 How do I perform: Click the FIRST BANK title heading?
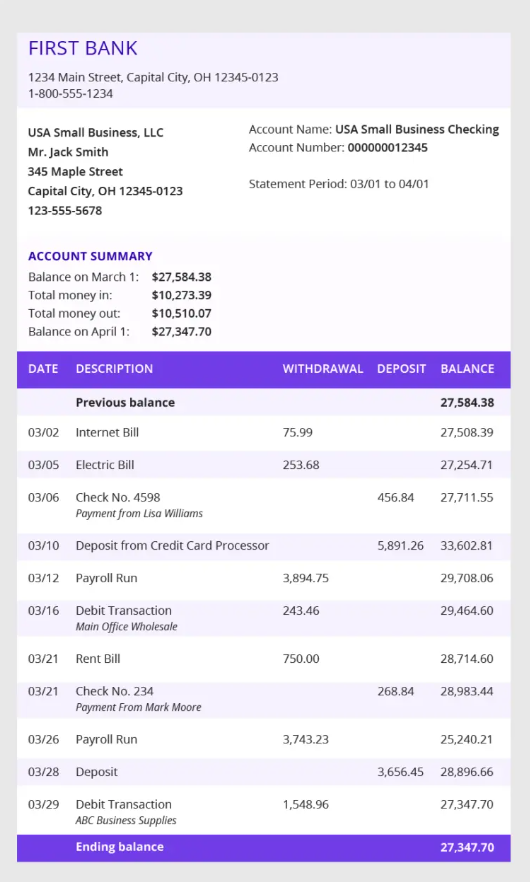(x=83, y=48)
